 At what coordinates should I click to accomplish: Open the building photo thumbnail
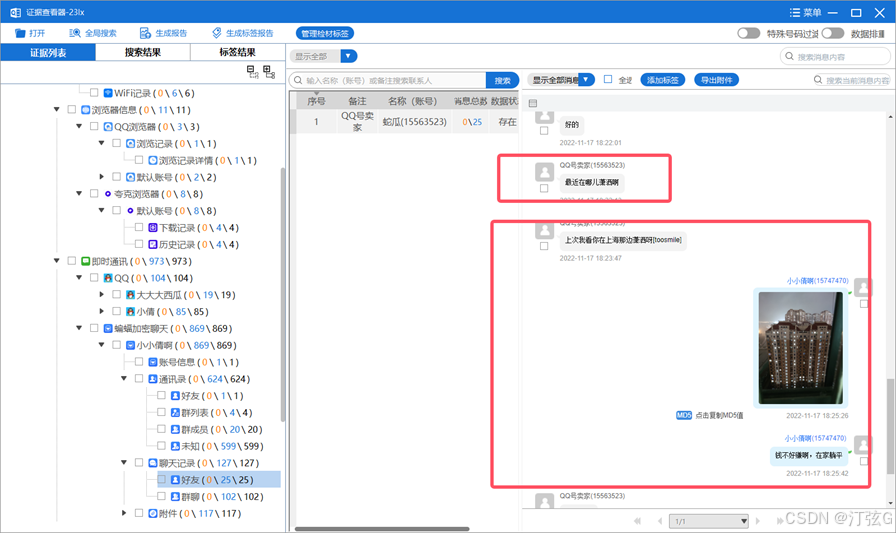(800, 348)
